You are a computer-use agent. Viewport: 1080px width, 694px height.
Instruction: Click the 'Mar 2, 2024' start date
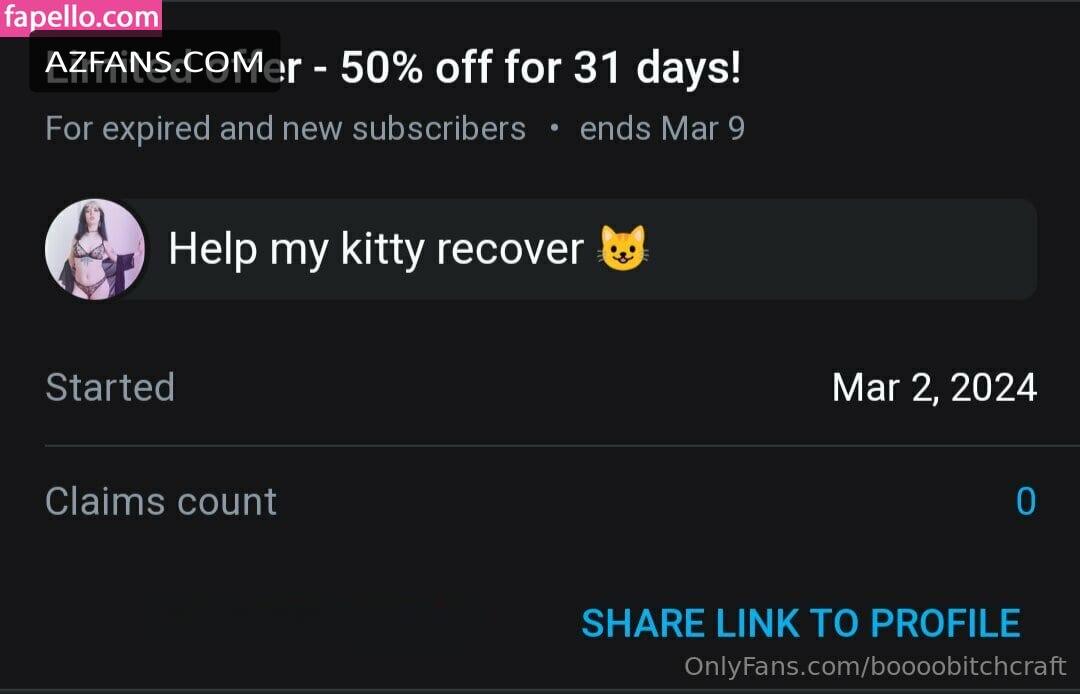tap(934, 387)
